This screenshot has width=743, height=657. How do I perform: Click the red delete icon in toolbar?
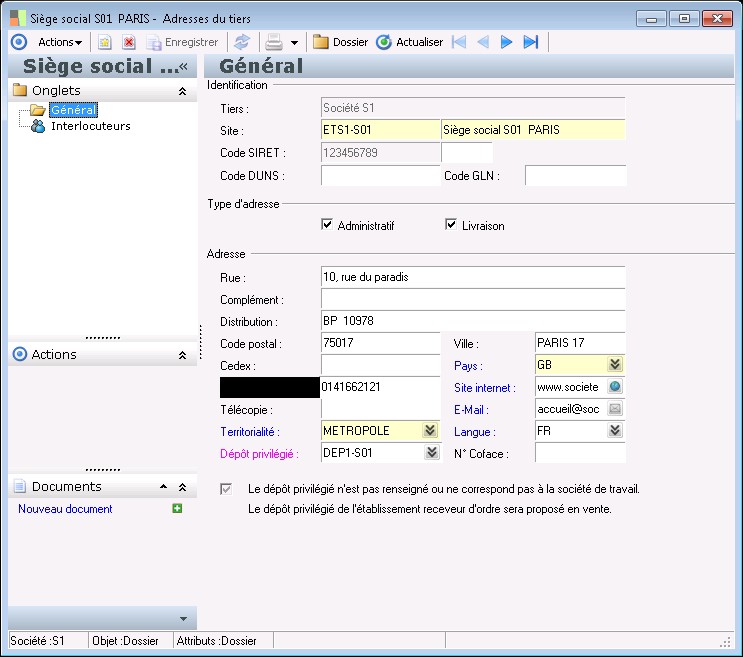tap(129, 42)
